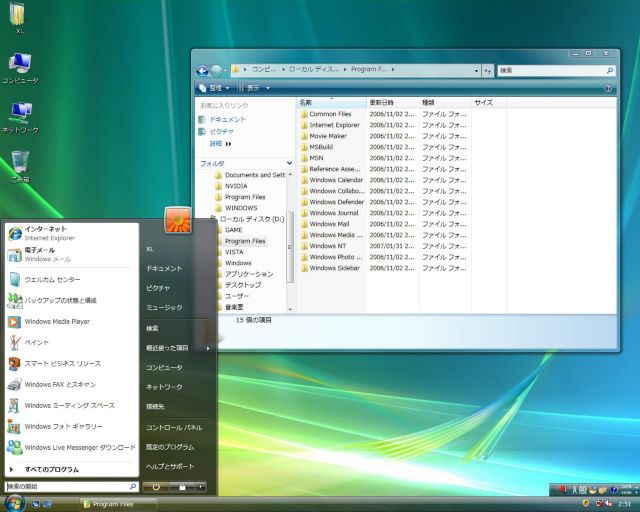Click the Start menu lock button

pos(182,487)
